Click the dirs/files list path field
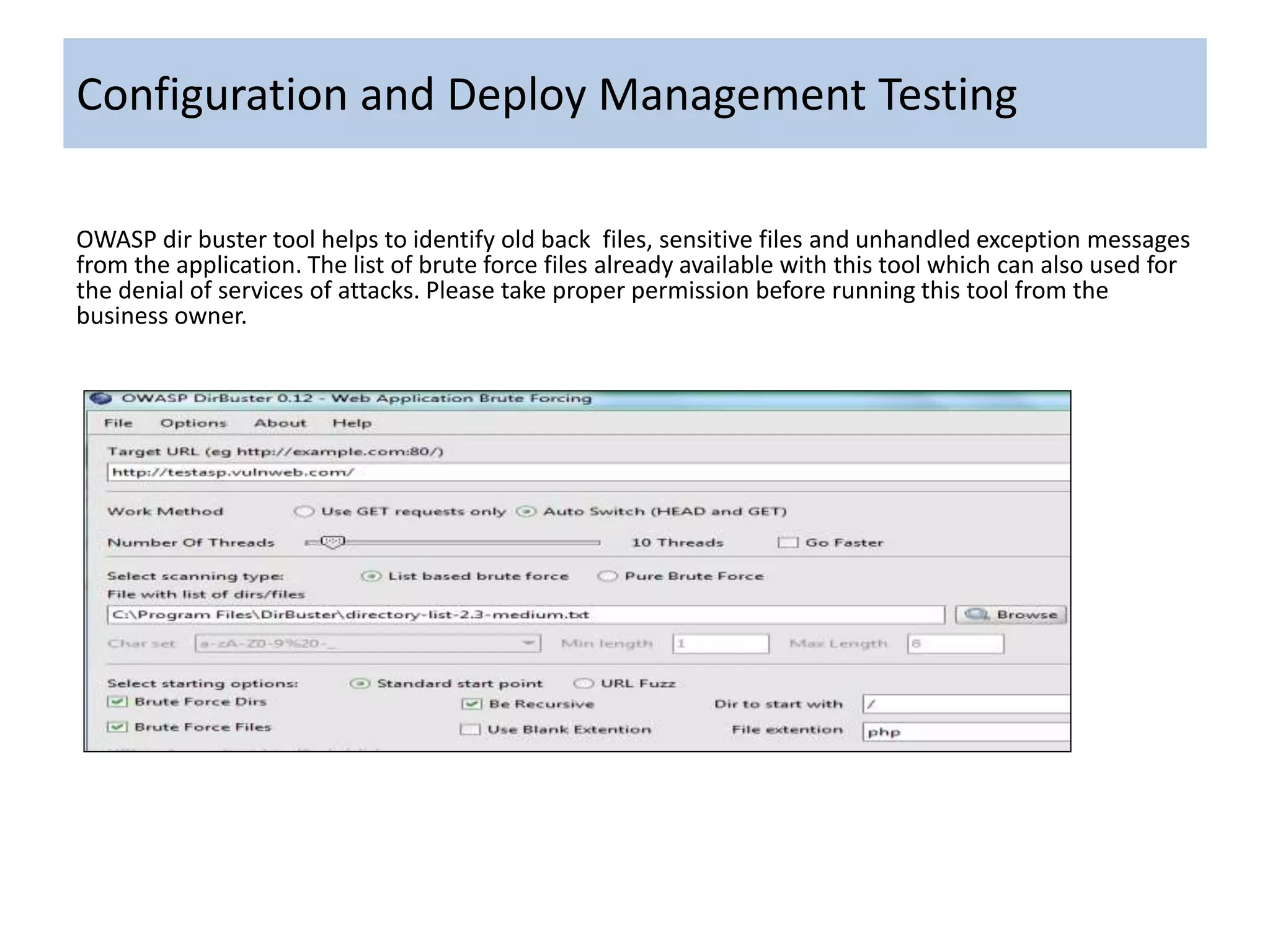 526,615
